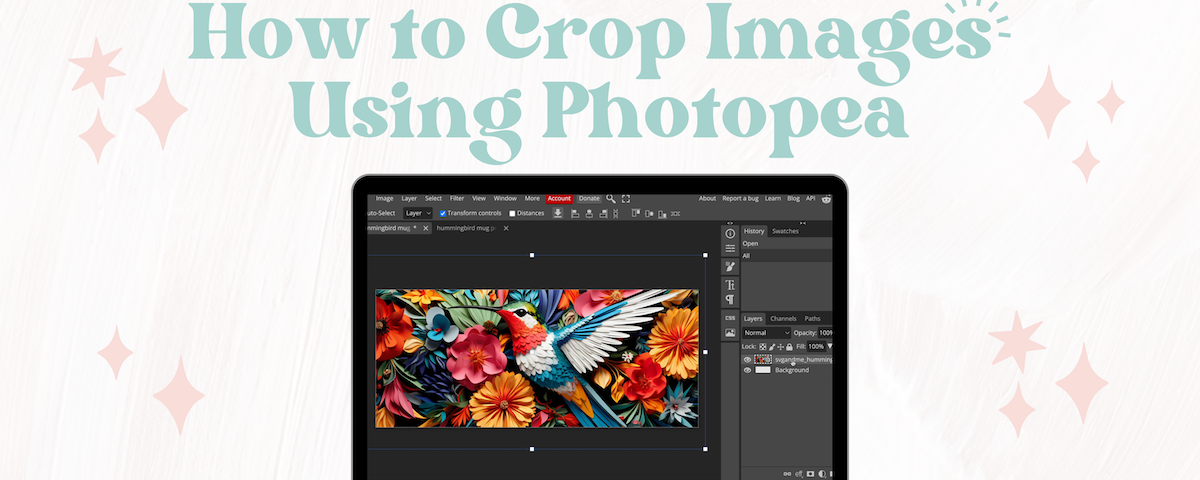Image resolution: width=1200 pixels, height=480 pixels.
Task: Click the red Account button
Action: coord(559,199)
